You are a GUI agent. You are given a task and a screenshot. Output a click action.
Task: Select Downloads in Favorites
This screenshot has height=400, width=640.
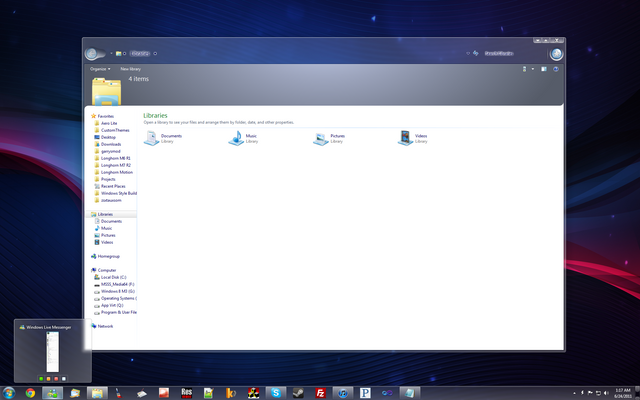(x=110, y=144)
